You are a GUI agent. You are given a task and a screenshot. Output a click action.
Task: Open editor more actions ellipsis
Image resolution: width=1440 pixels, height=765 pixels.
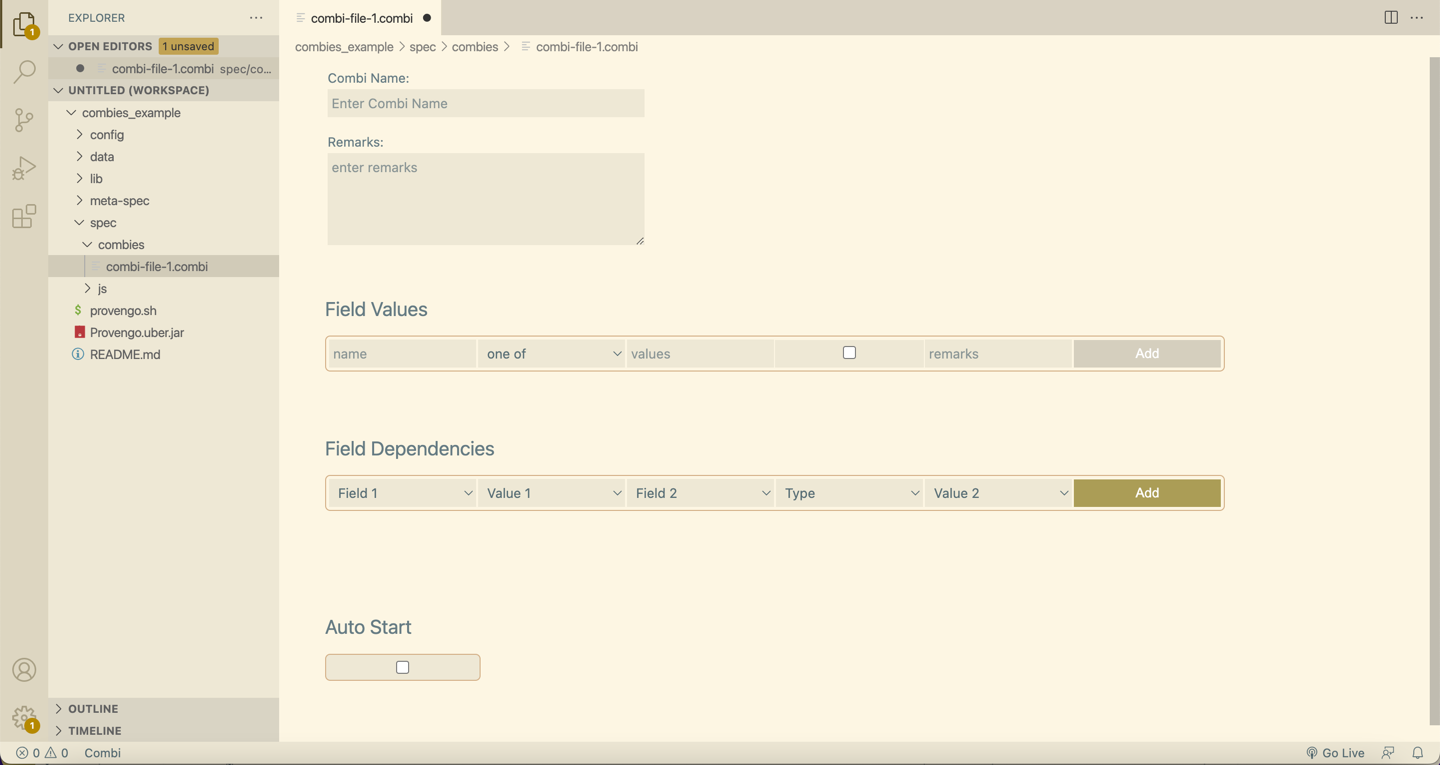click(x=1417, y=18)
